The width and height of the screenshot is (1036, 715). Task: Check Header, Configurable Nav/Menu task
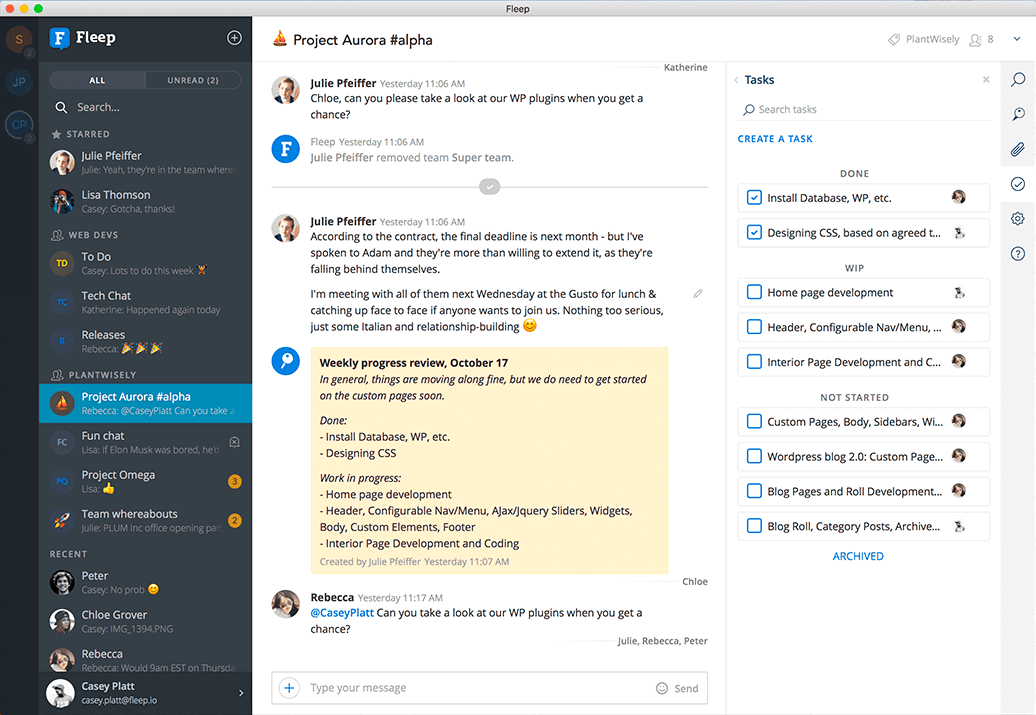coord(754,327)
